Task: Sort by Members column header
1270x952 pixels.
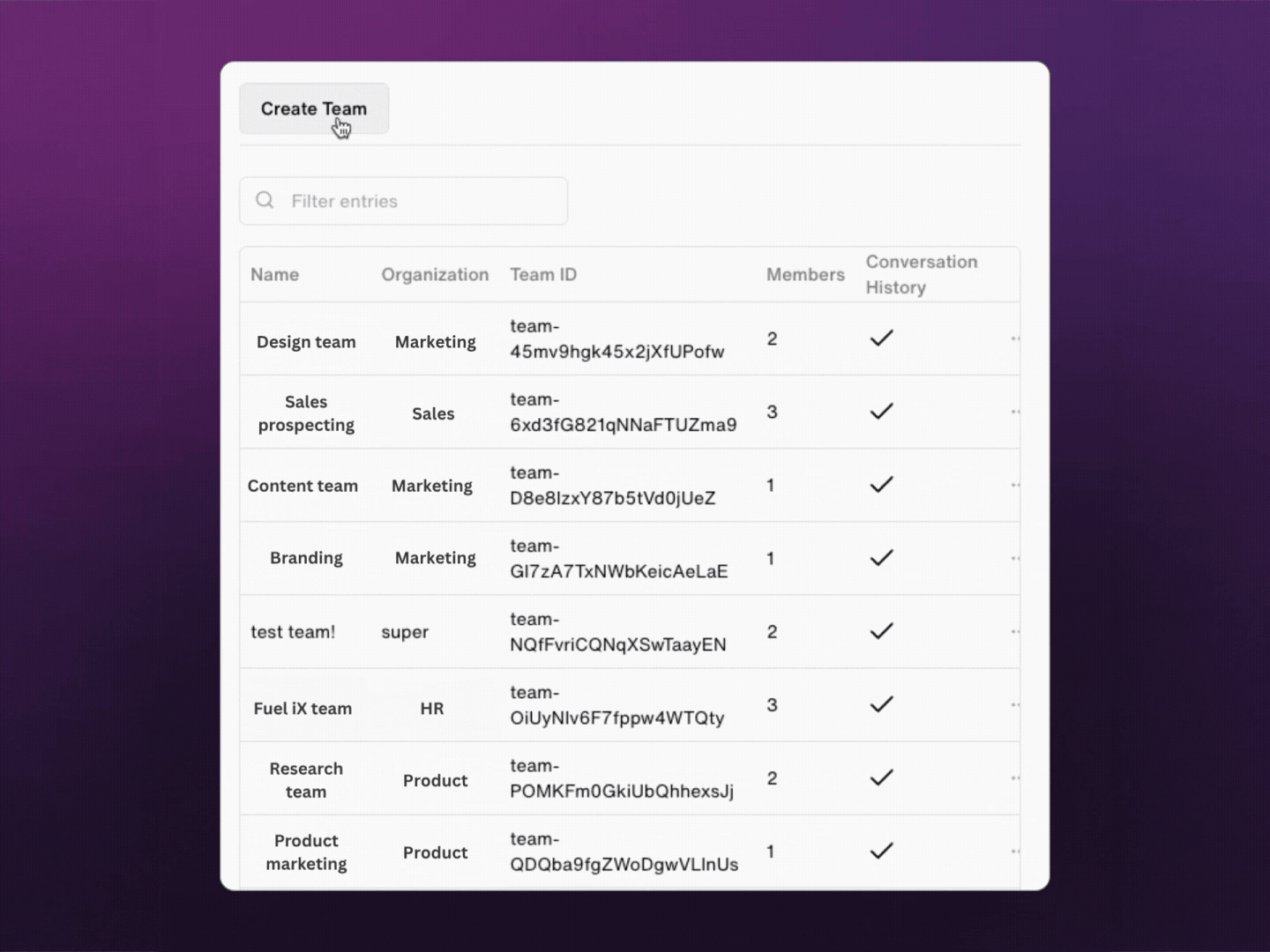Action: (804, 274)
